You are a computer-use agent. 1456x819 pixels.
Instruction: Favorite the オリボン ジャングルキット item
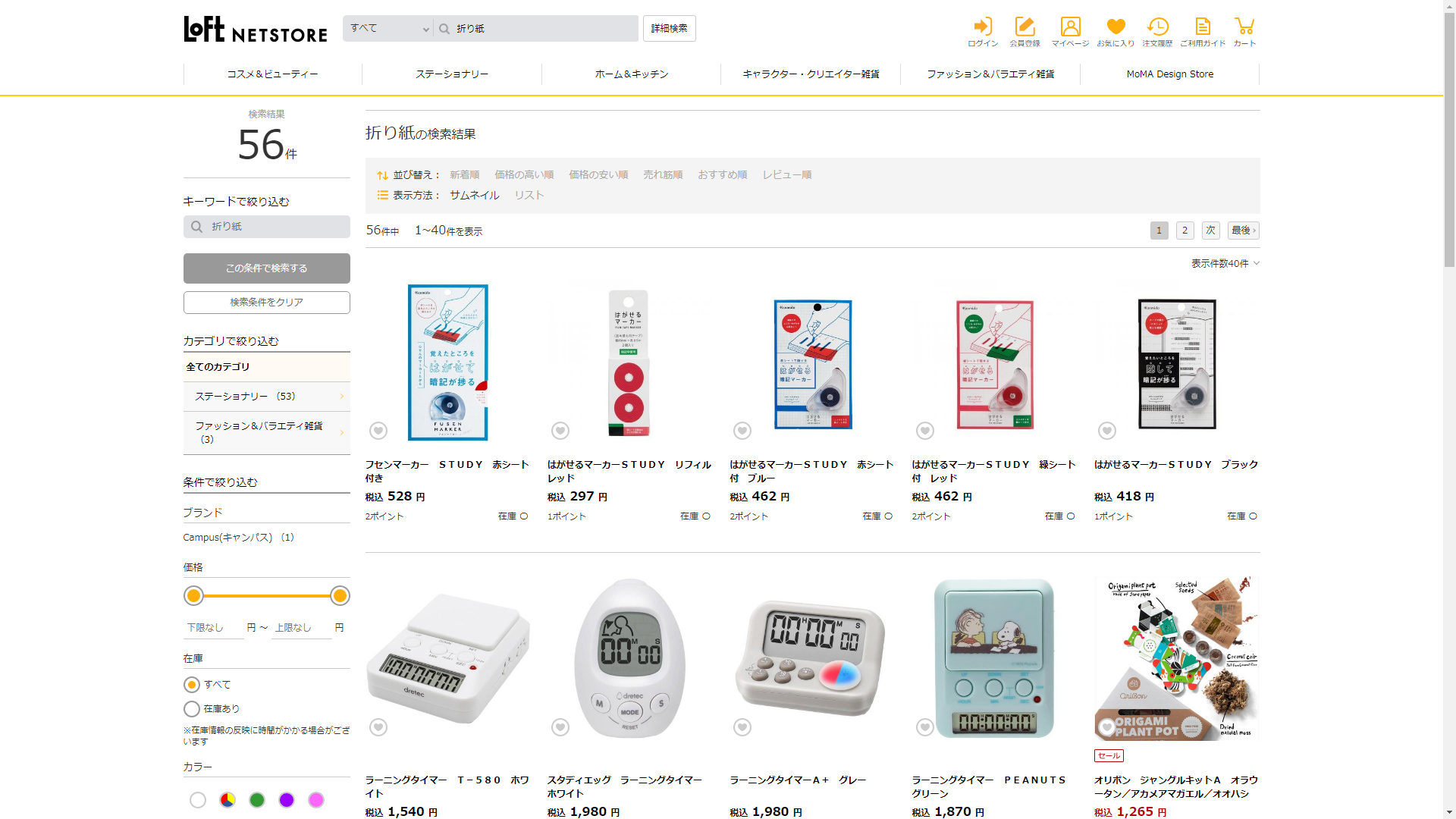[x=1107, y=727]
